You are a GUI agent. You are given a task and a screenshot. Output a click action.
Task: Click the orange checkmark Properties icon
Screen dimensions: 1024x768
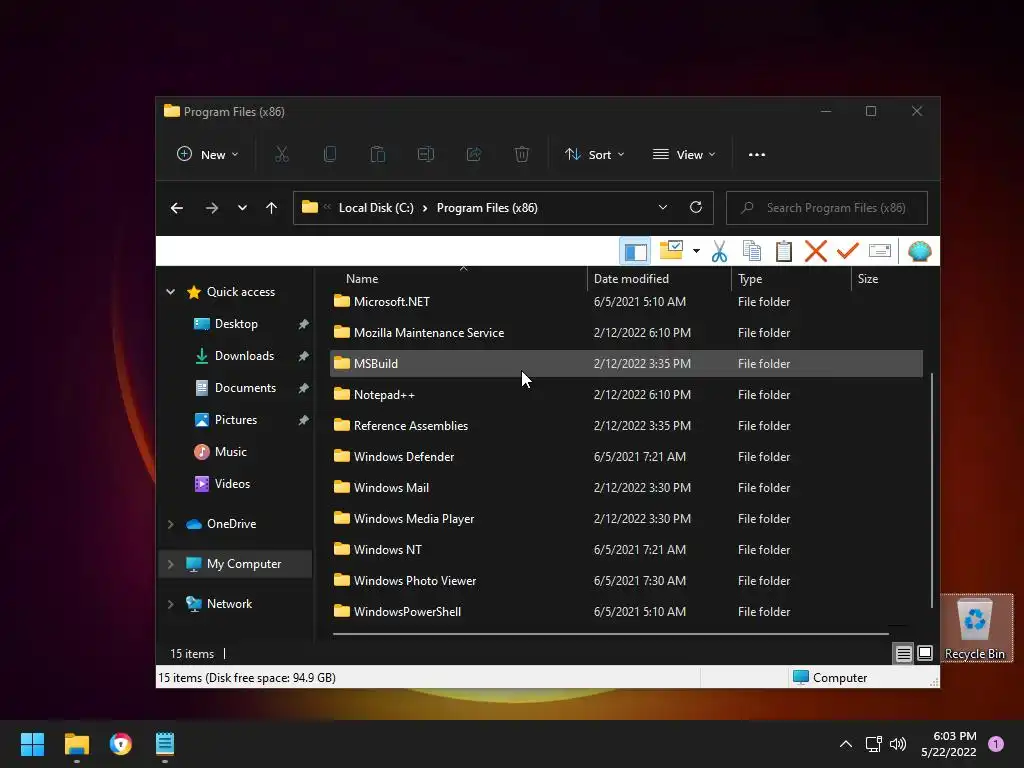pyautogui.click(x=848, y=251)
